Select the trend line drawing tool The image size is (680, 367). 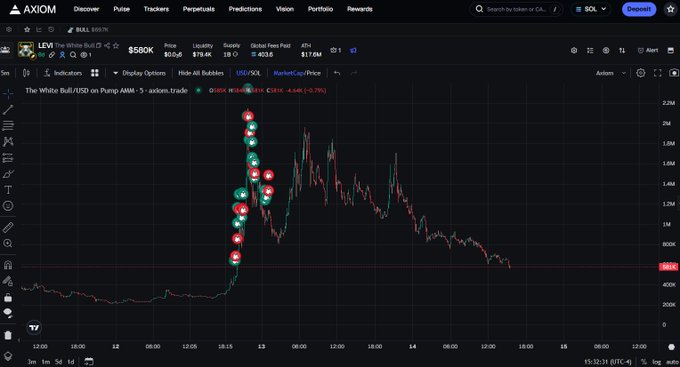8,109
